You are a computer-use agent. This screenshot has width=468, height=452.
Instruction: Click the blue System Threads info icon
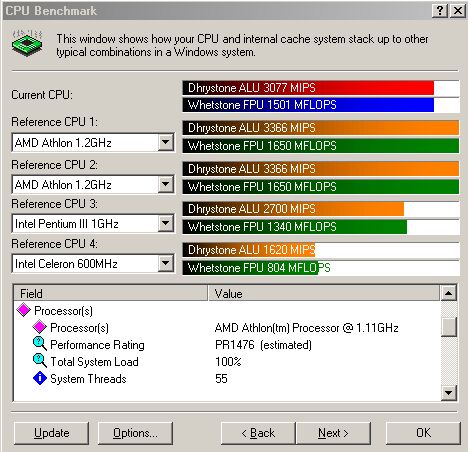40,378
